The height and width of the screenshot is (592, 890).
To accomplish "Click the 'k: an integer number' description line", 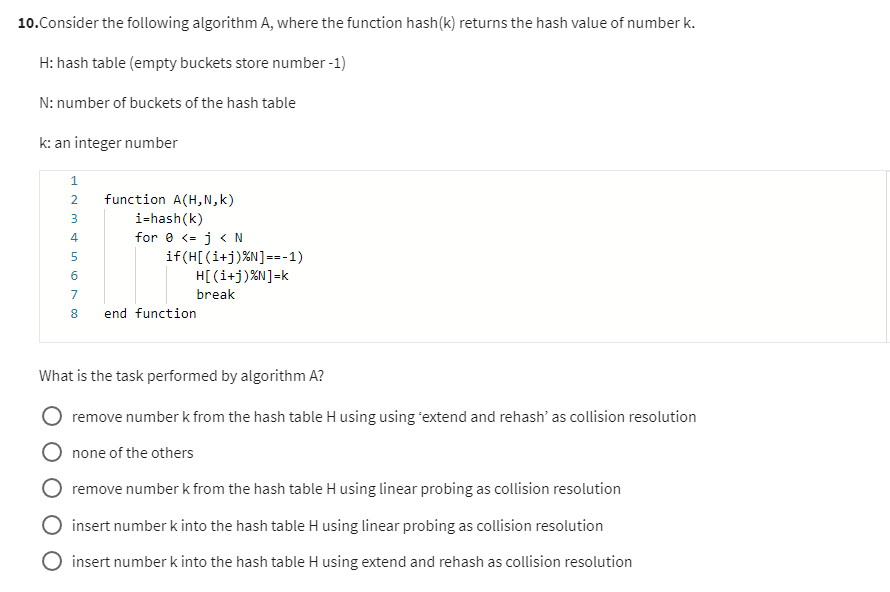I will (108, 142).
